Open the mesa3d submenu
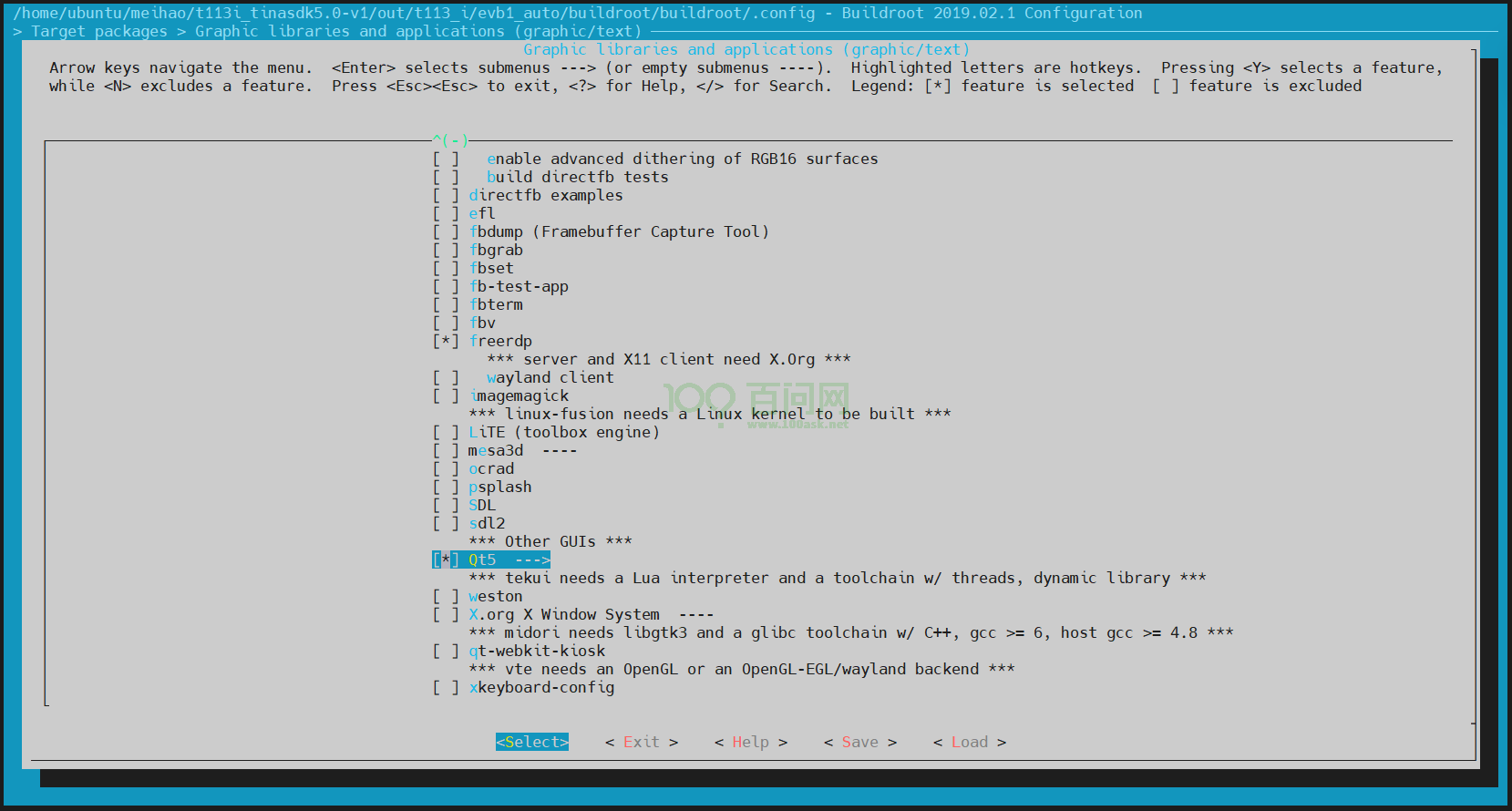Screen dimensions: 1512x811 [x=496, y=450]
